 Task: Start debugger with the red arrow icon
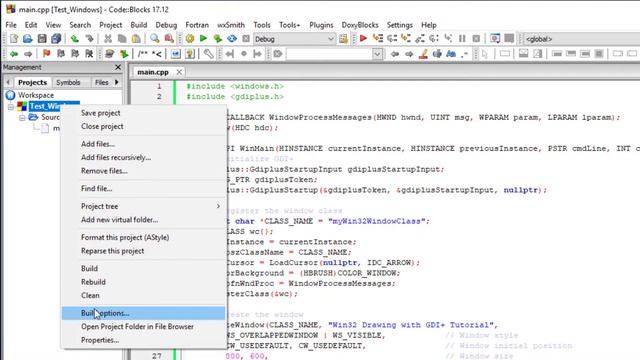363,39
